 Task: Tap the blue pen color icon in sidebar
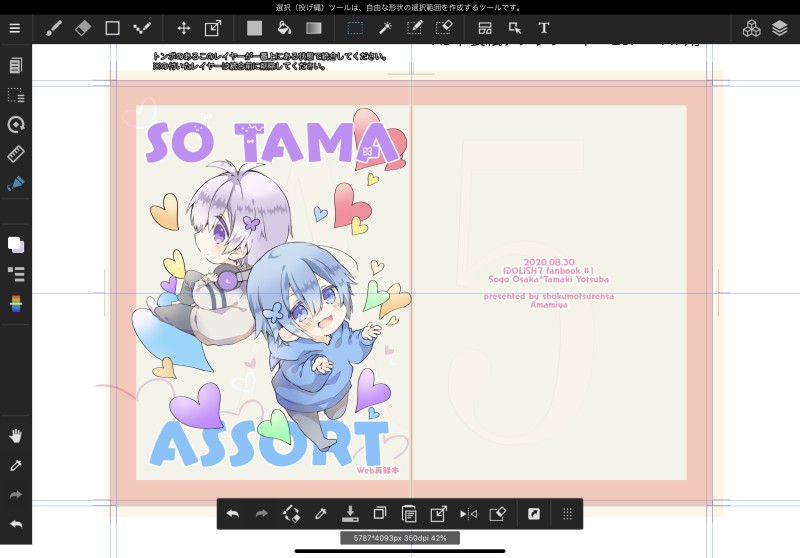tap(16, 183)
